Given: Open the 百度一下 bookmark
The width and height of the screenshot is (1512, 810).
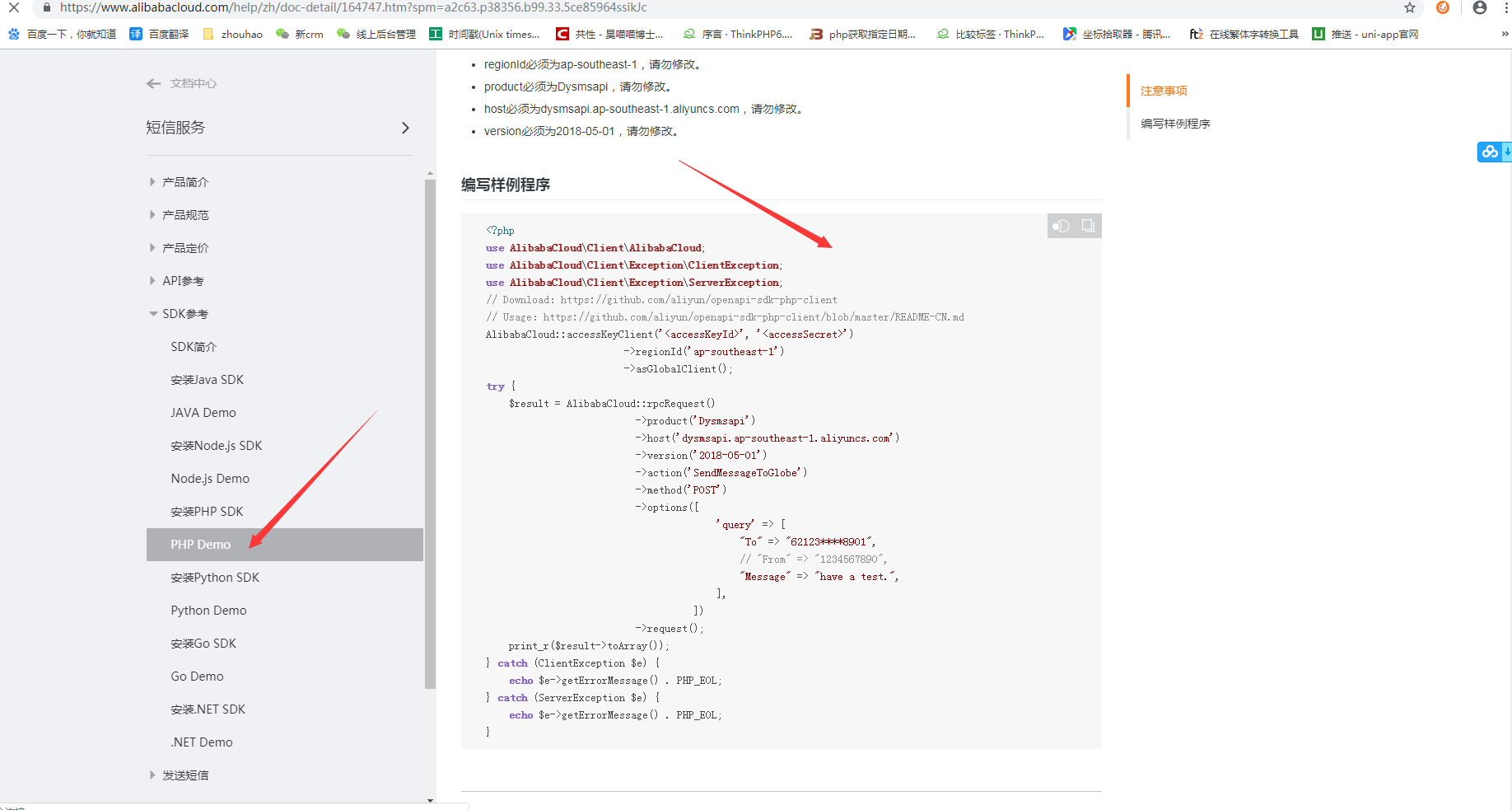Looking at the screenshot, I should [62, 34].
